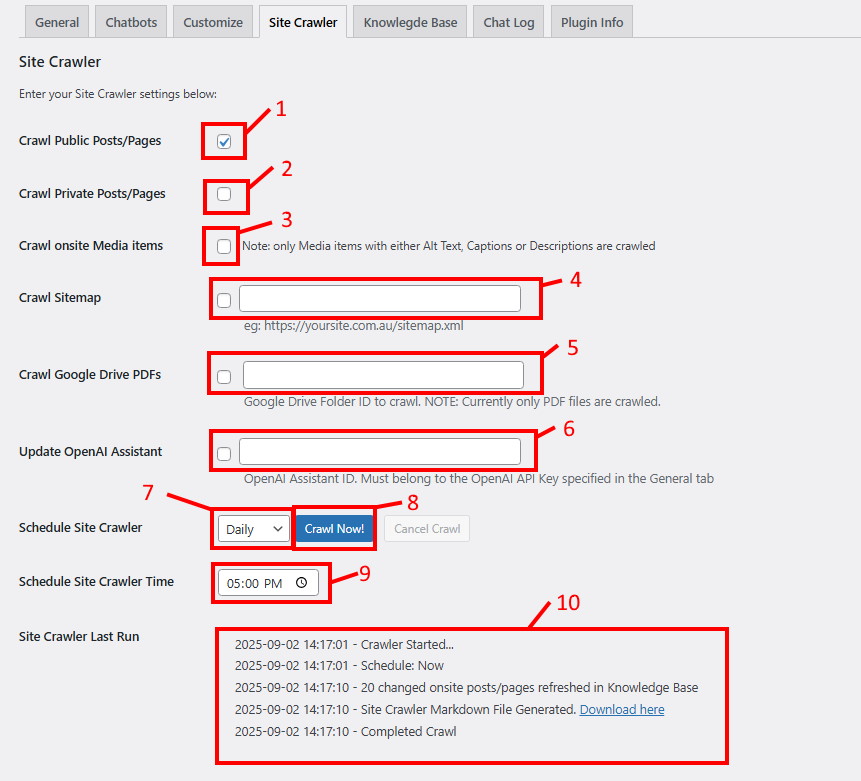View the Plugin Info tab

591,22
